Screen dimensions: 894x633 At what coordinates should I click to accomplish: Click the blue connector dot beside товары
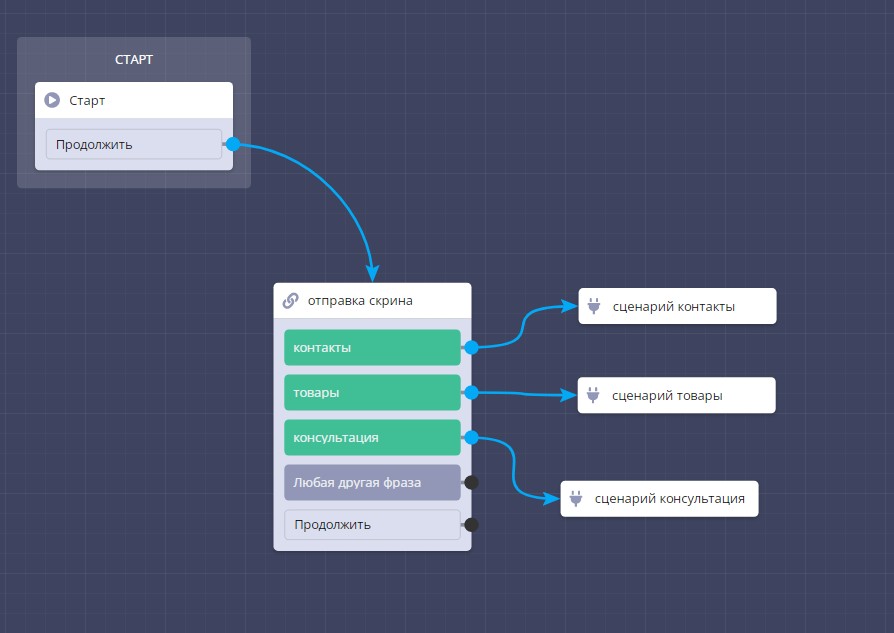[x=471, y=393]
